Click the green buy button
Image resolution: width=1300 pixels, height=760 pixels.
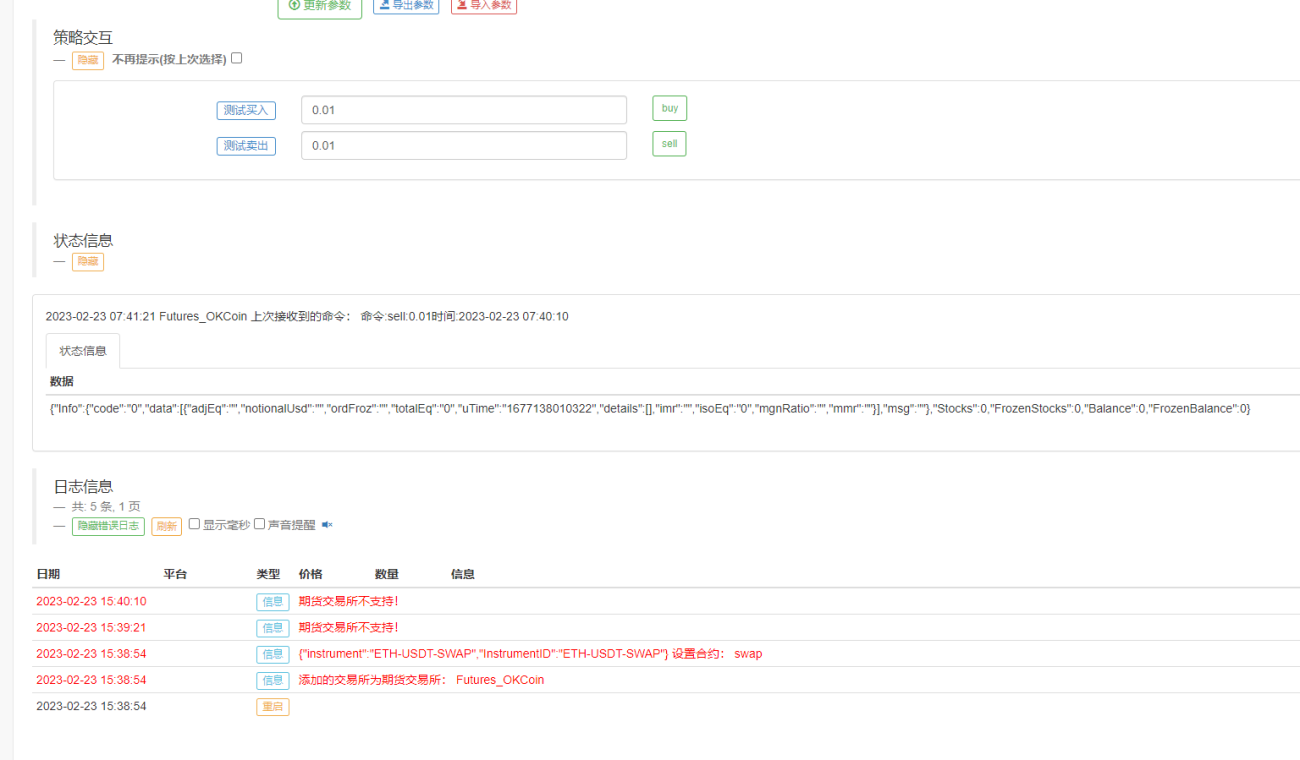click(x=670, y=108)
